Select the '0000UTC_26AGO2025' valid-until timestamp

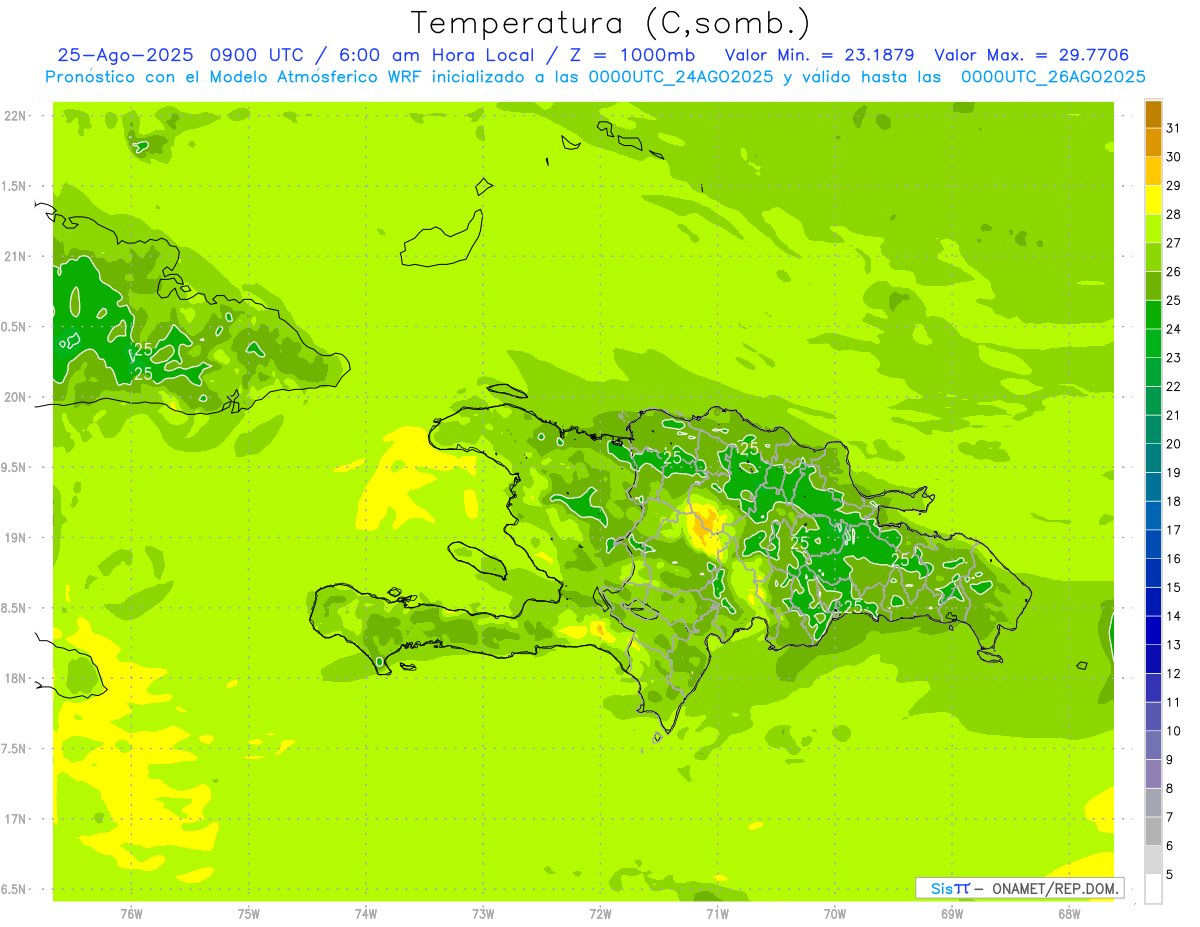click(1053, 77)
